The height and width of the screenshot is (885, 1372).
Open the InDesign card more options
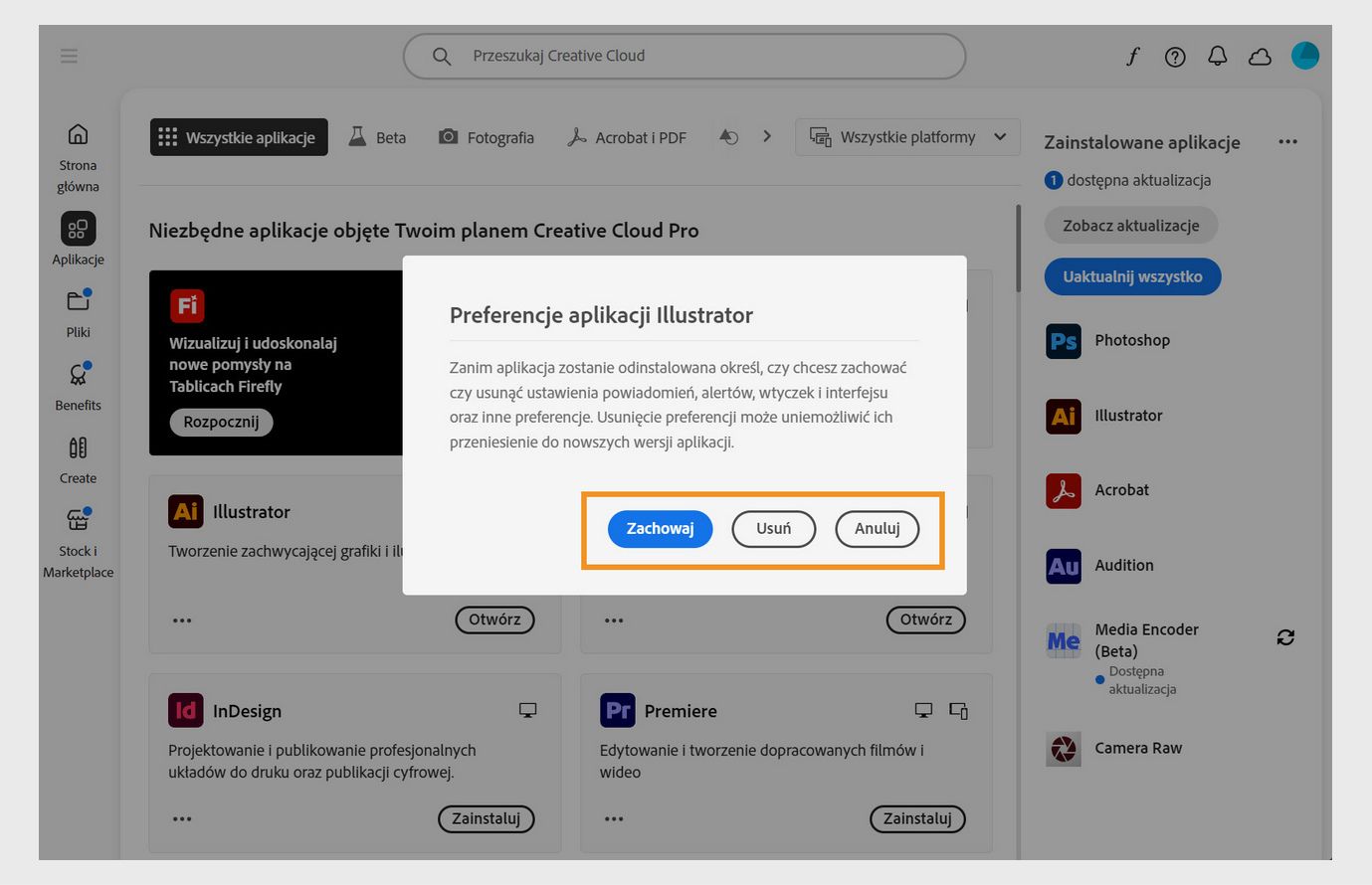pos(182,819)
